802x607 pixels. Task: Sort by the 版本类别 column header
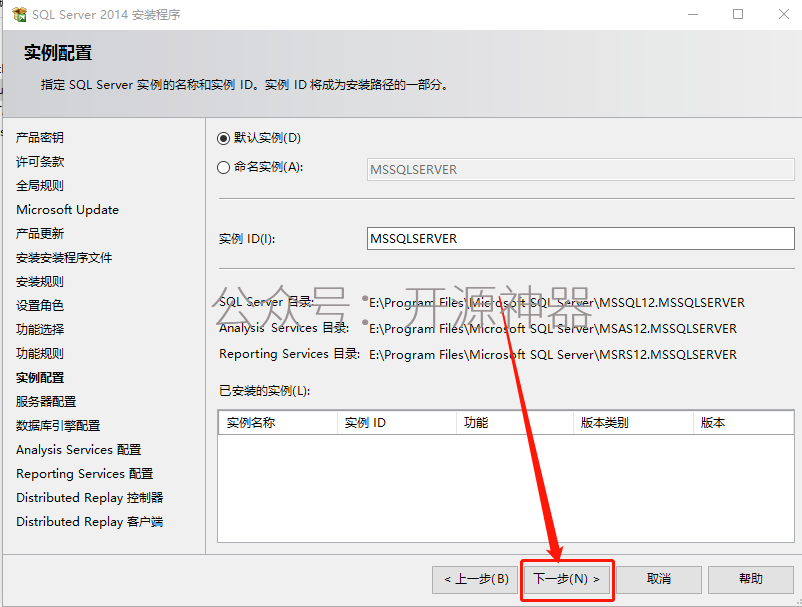pyautogui.click(x=633, y=423)
